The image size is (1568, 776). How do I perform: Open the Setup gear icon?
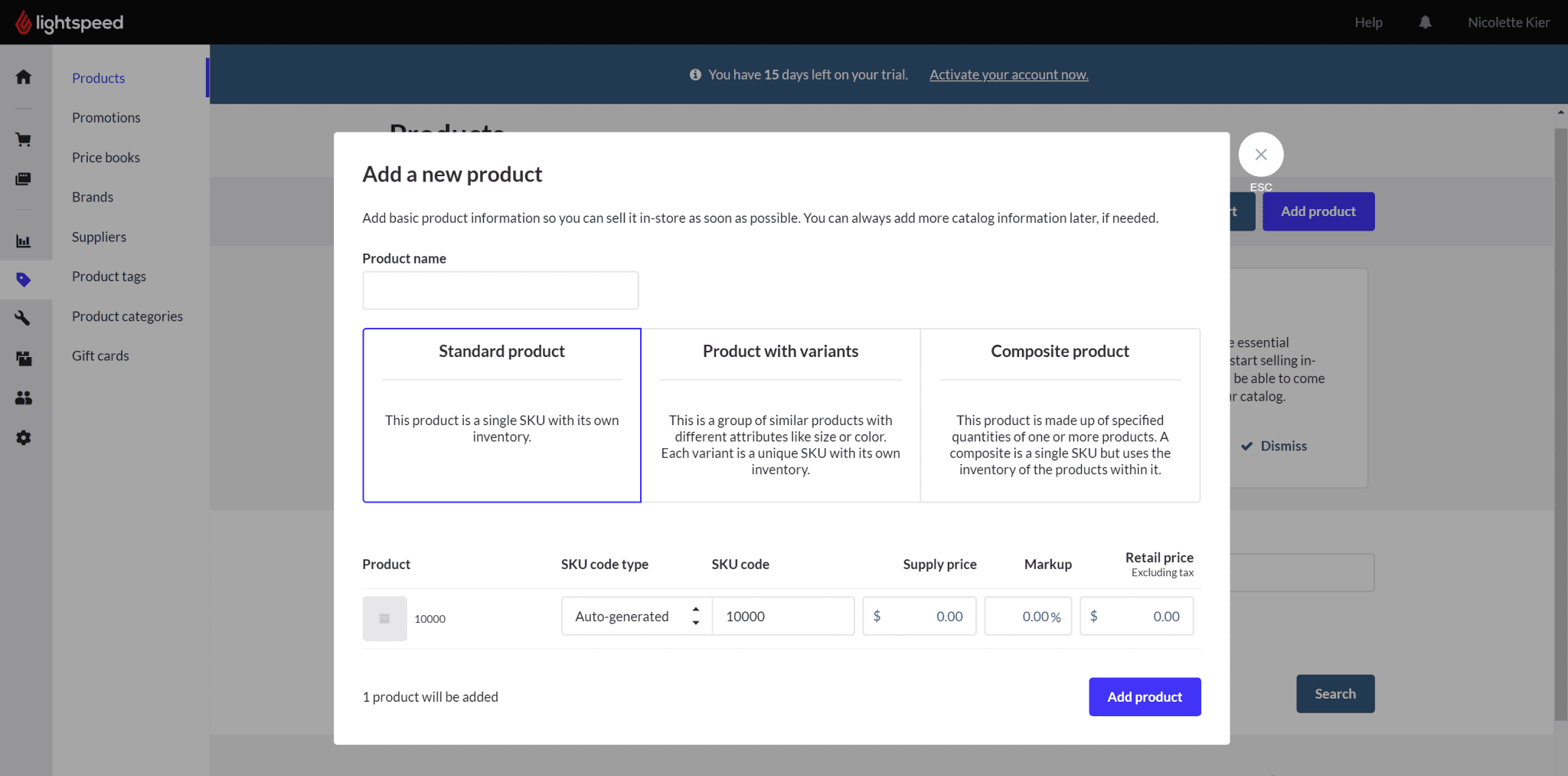pos(24,437)
